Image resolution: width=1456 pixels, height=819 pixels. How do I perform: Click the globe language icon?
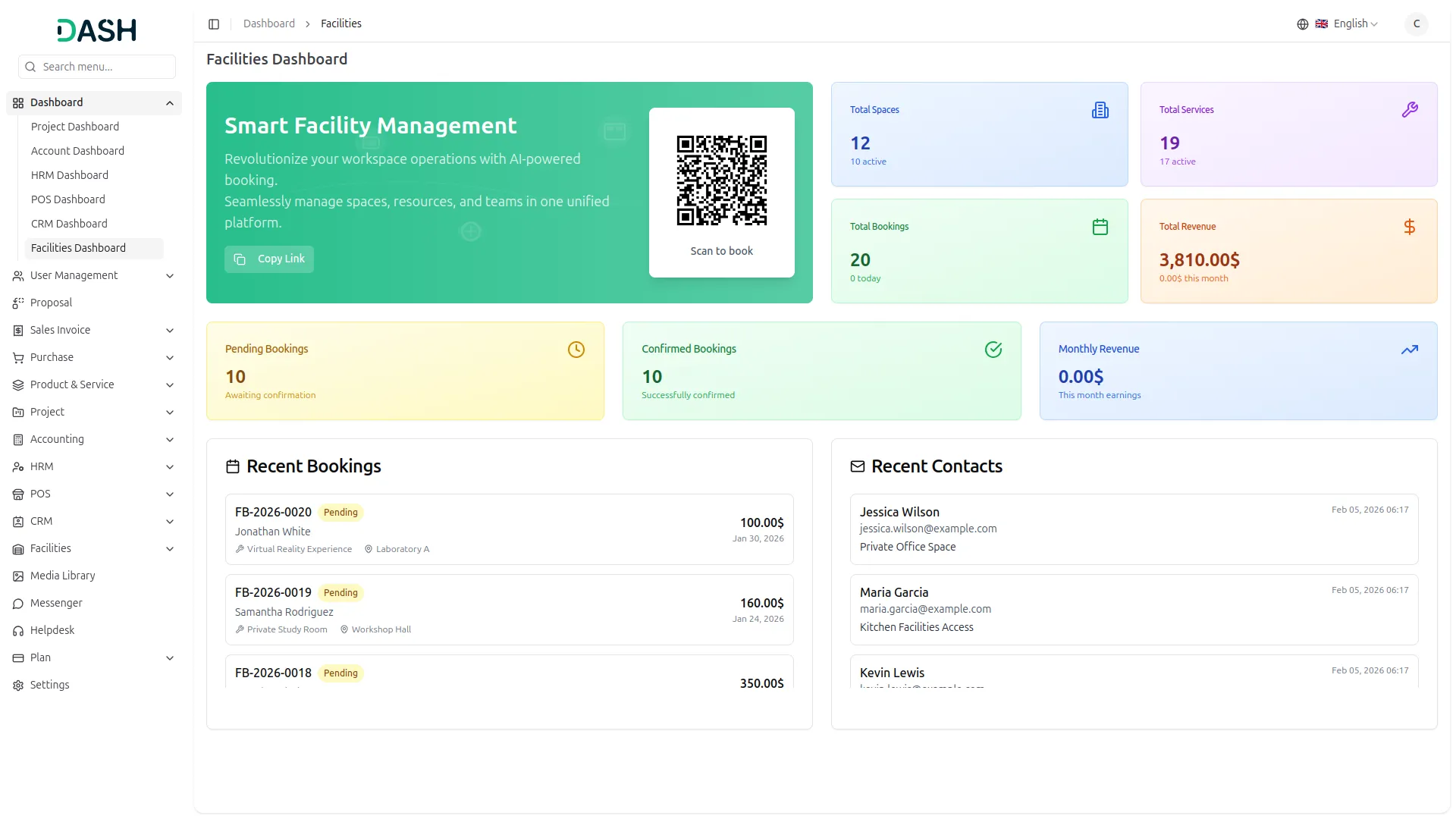tap(1302, 24)
